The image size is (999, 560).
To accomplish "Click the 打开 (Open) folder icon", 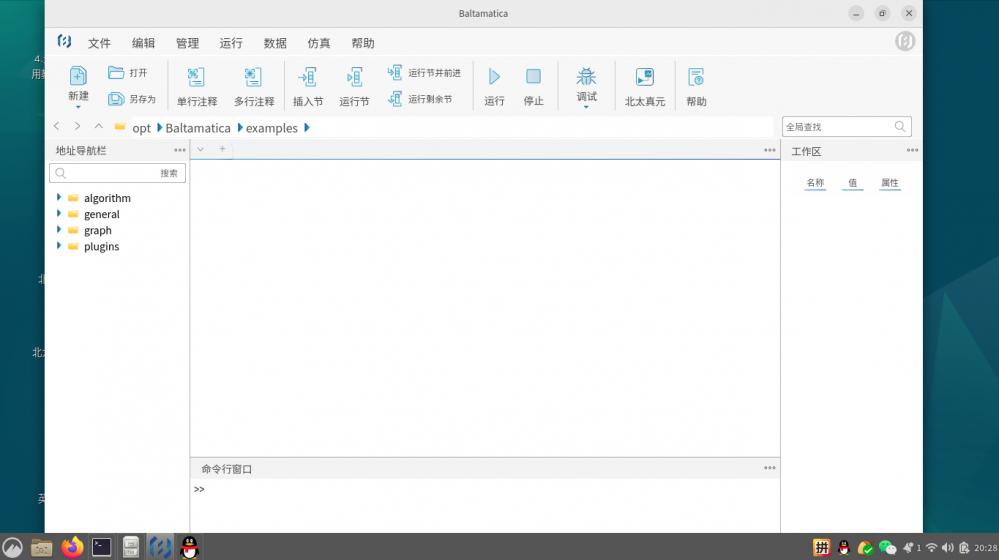I will (x=116, y=73).
